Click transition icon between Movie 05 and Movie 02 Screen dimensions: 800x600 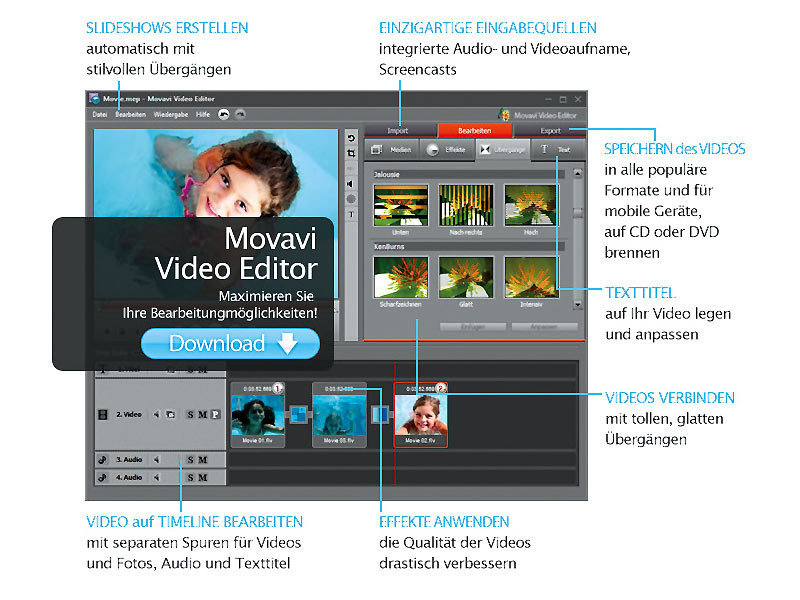pyautogui.click(x=379, y=414)
